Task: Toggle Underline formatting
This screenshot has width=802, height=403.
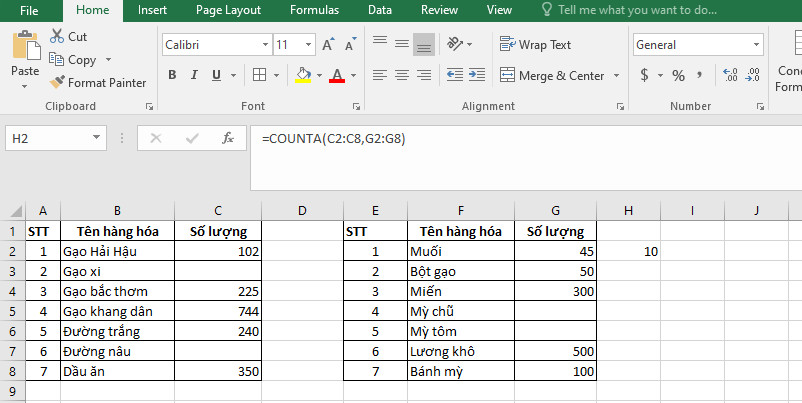Action: 216,75
